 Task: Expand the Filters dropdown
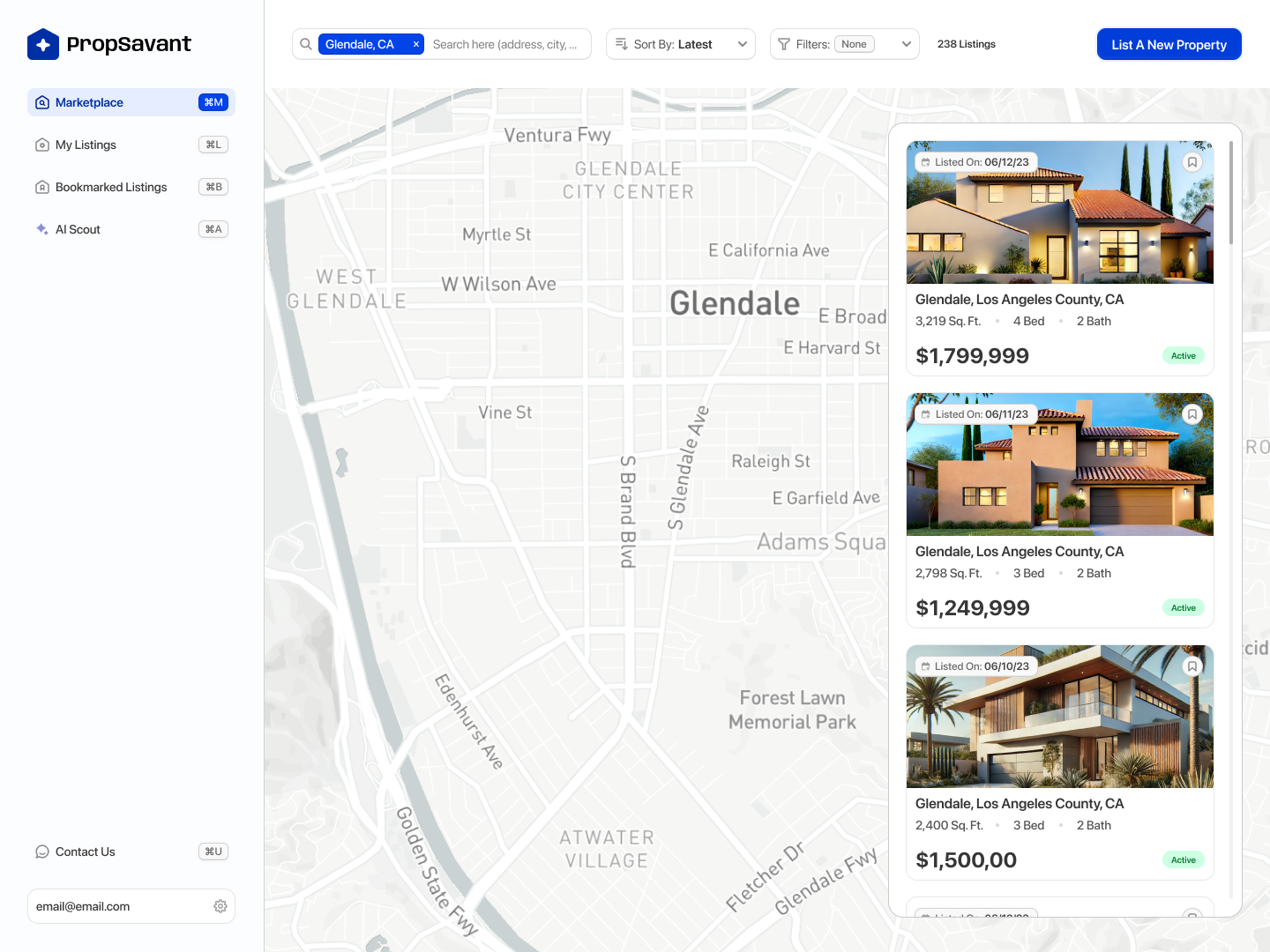point(905,43)
